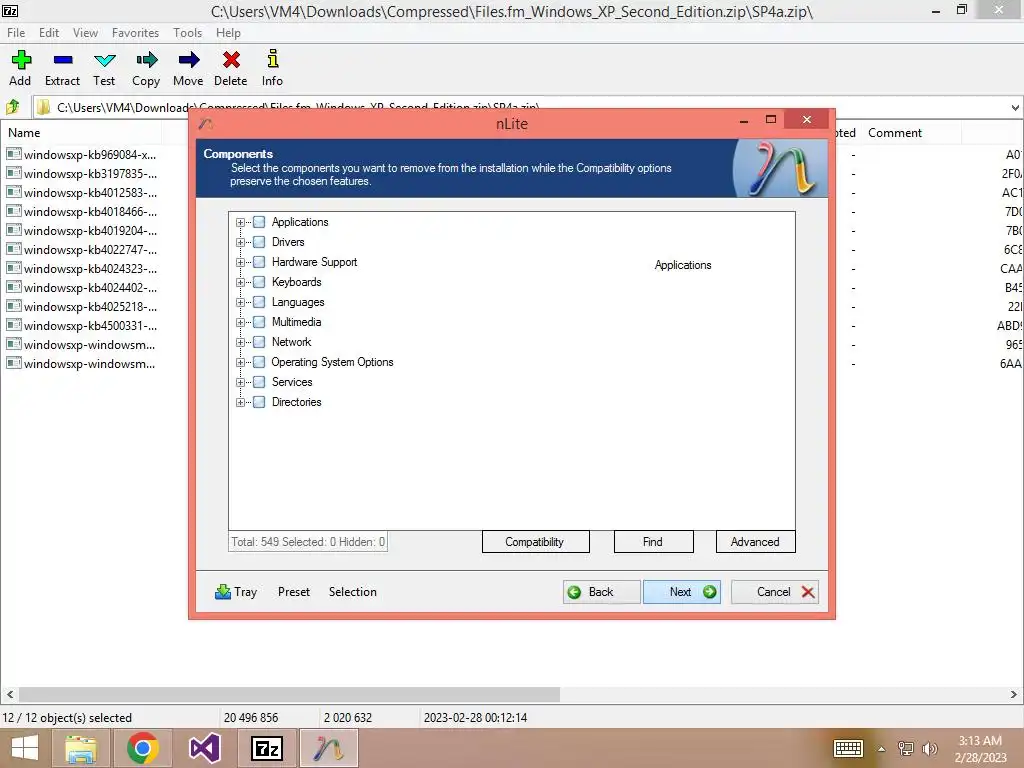Screen dimensions: 1024x768
Task: Click the horizontal scrollbar thumb
Action: (289, 694)
